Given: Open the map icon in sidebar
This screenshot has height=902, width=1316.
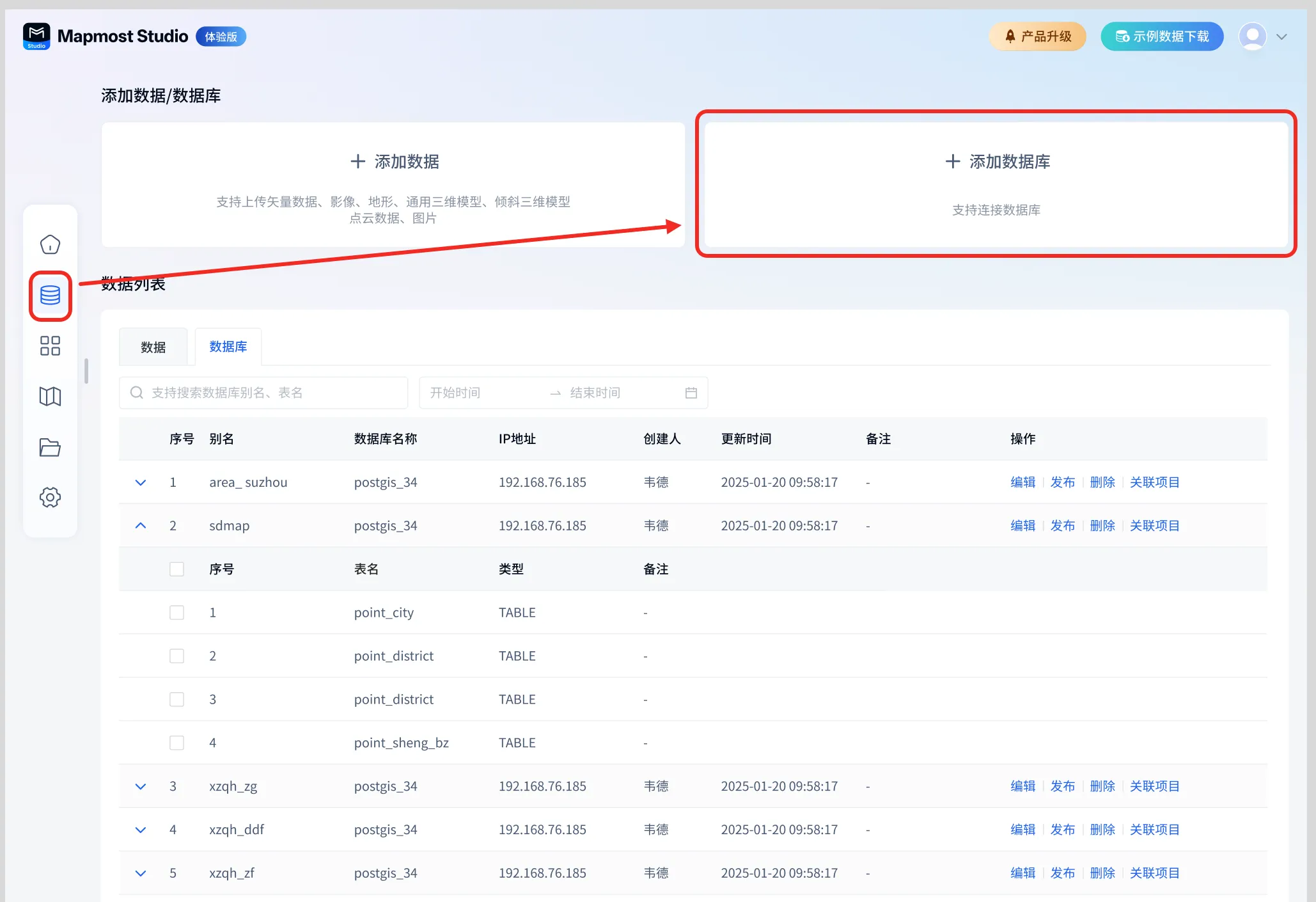Looking at the screenshot, I should coord(50,397).
